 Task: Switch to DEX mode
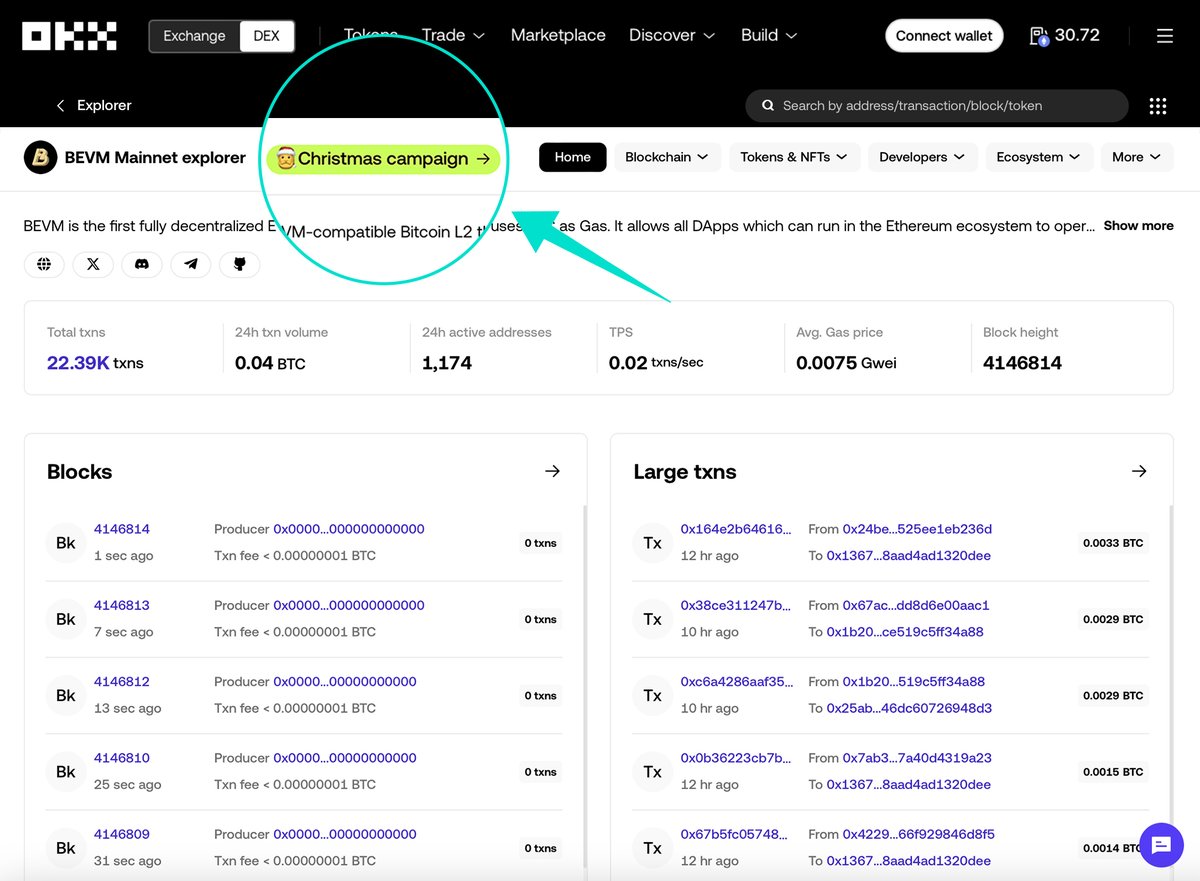pyautogui.click(x=266, y=36)
